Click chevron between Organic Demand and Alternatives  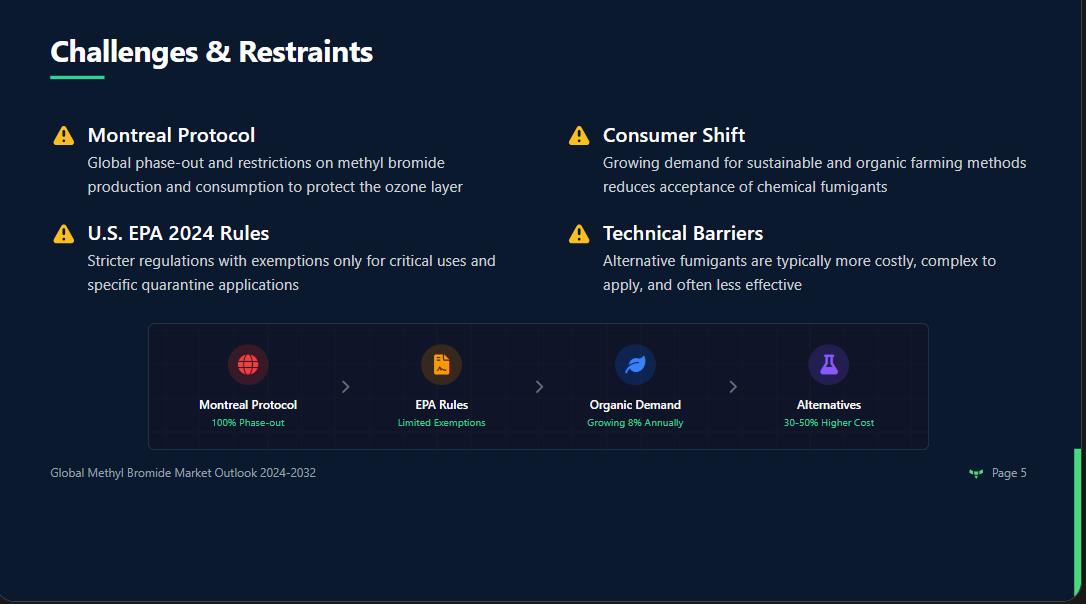tap(733, 387)
